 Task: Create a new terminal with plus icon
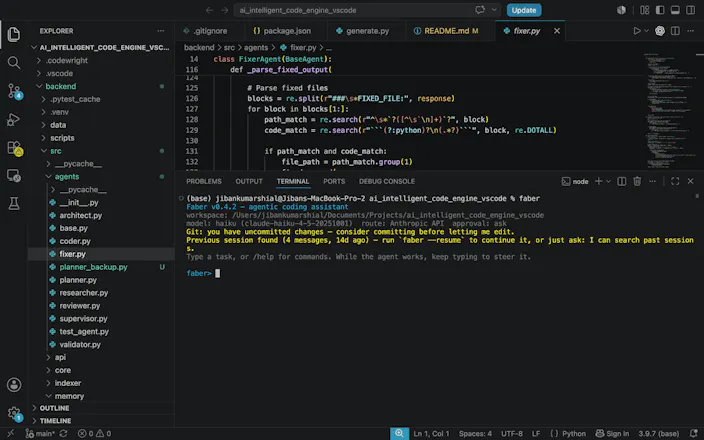[598, 181]
